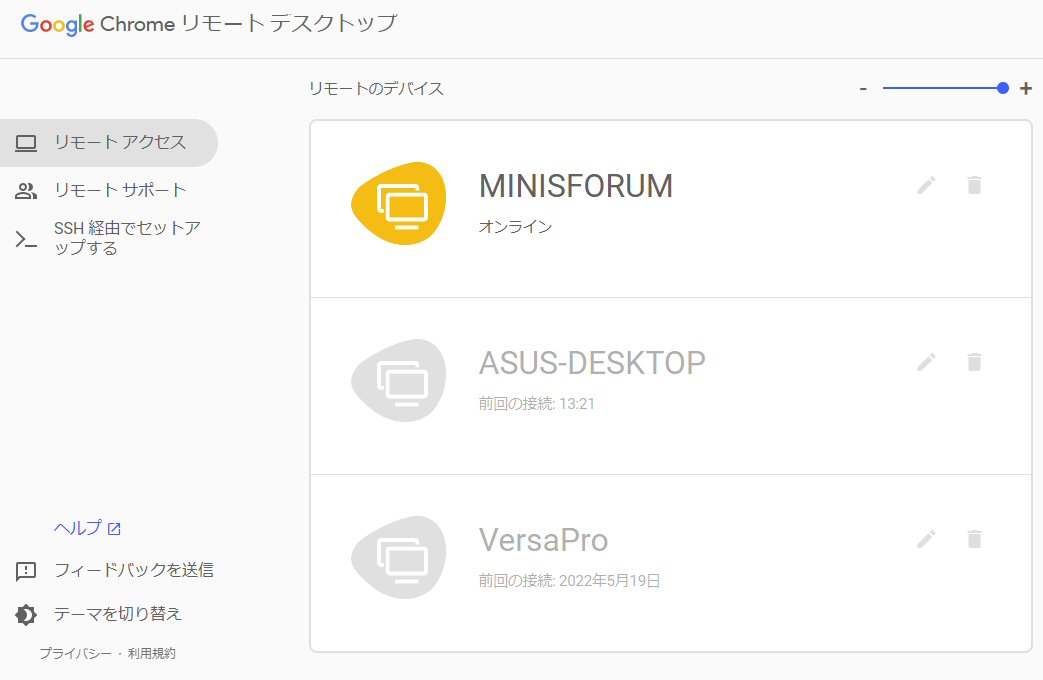Click the people icon beside リモート サポート
This screenshot has height=680, width=1043.
[26, 191]
